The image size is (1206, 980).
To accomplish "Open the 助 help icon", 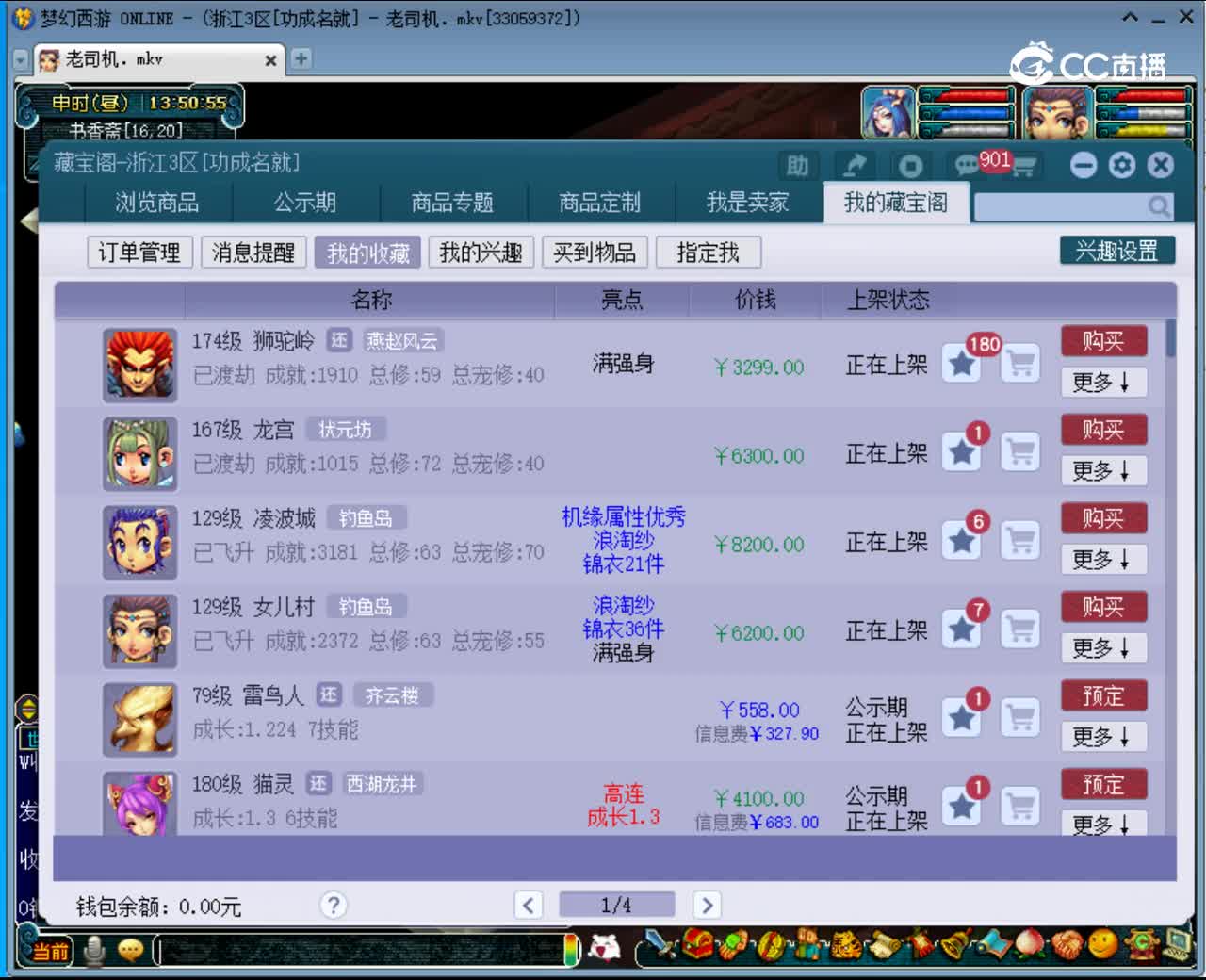I will coord(798,166).
